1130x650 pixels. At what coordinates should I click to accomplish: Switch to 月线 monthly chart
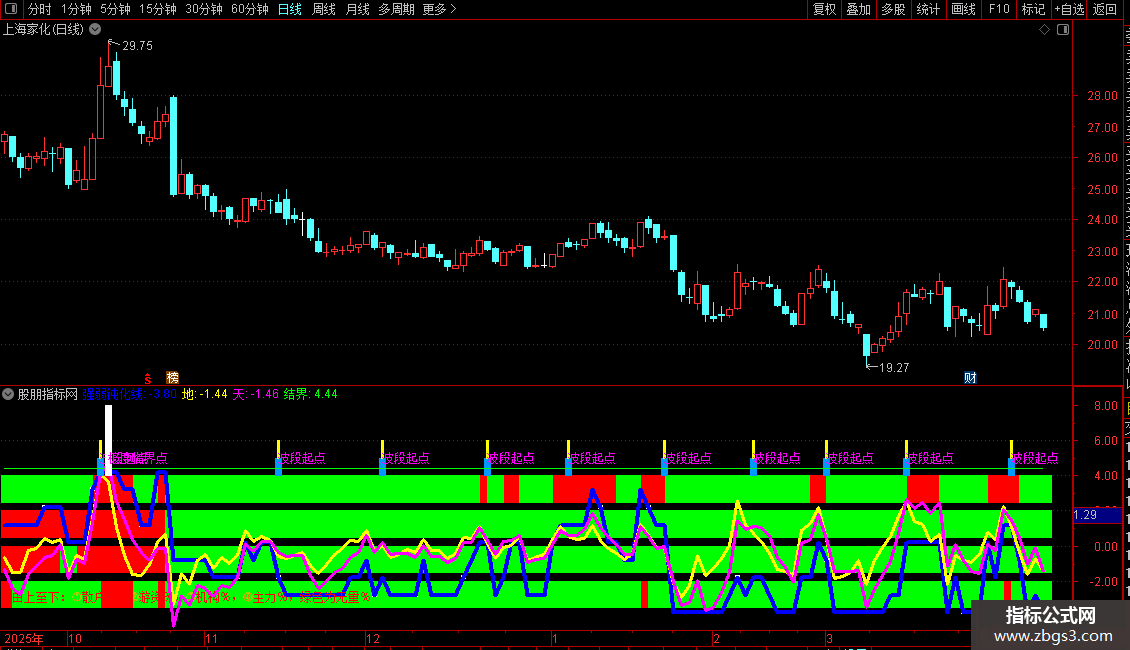pos(357,9)
